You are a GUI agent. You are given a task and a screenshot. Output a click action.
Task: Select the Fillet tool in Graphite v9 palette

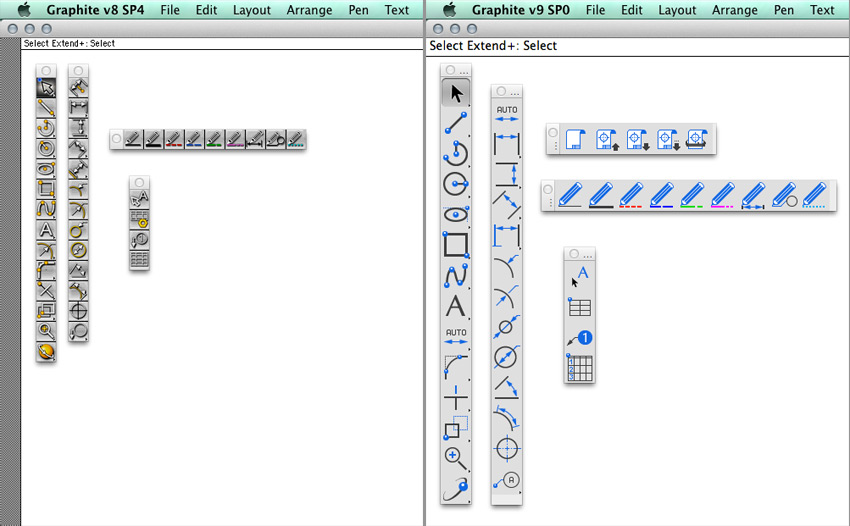(456, 367)
